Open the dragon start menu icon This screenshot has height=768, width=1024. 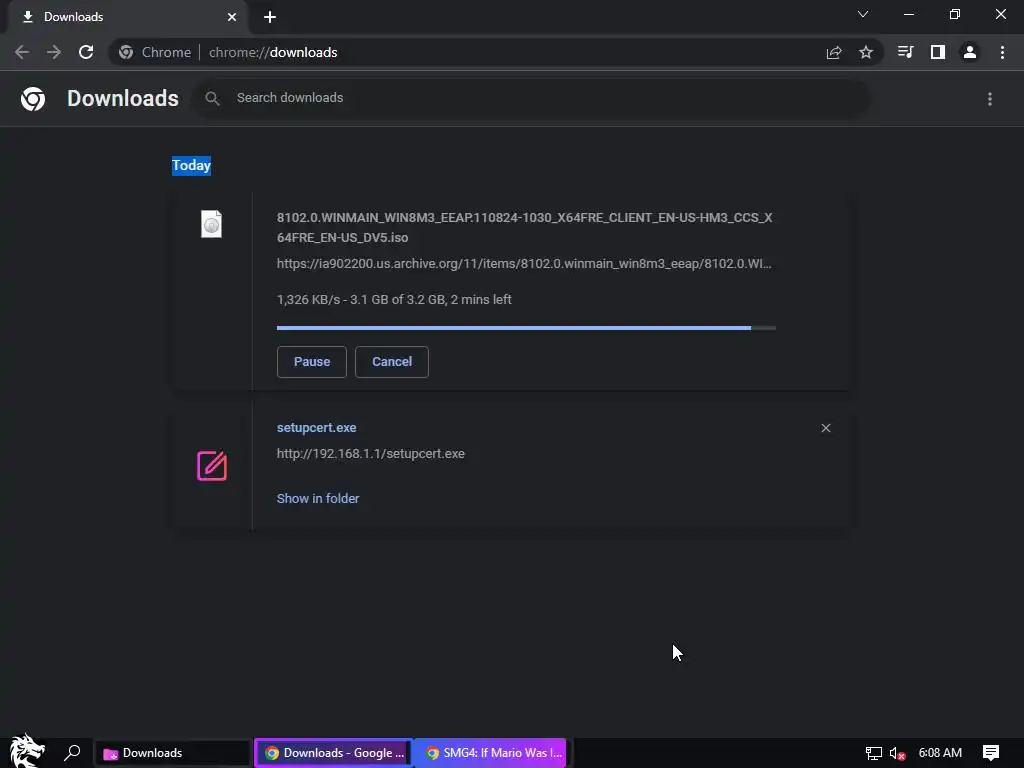coord(26,751)
